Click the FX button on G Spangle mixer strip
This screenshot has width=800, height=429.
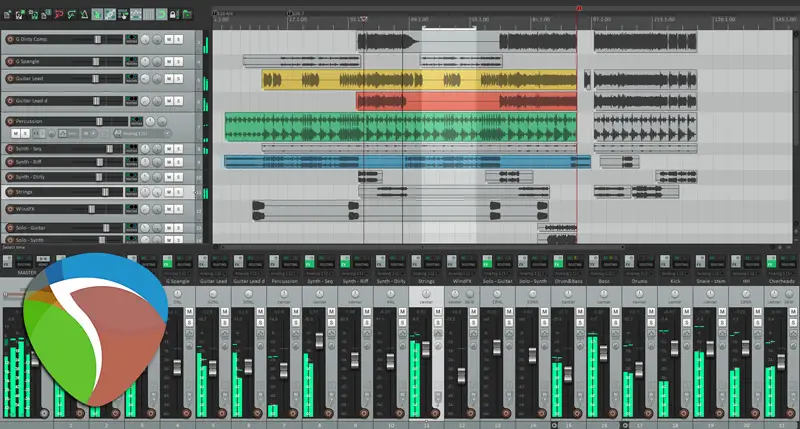[167, 262]
